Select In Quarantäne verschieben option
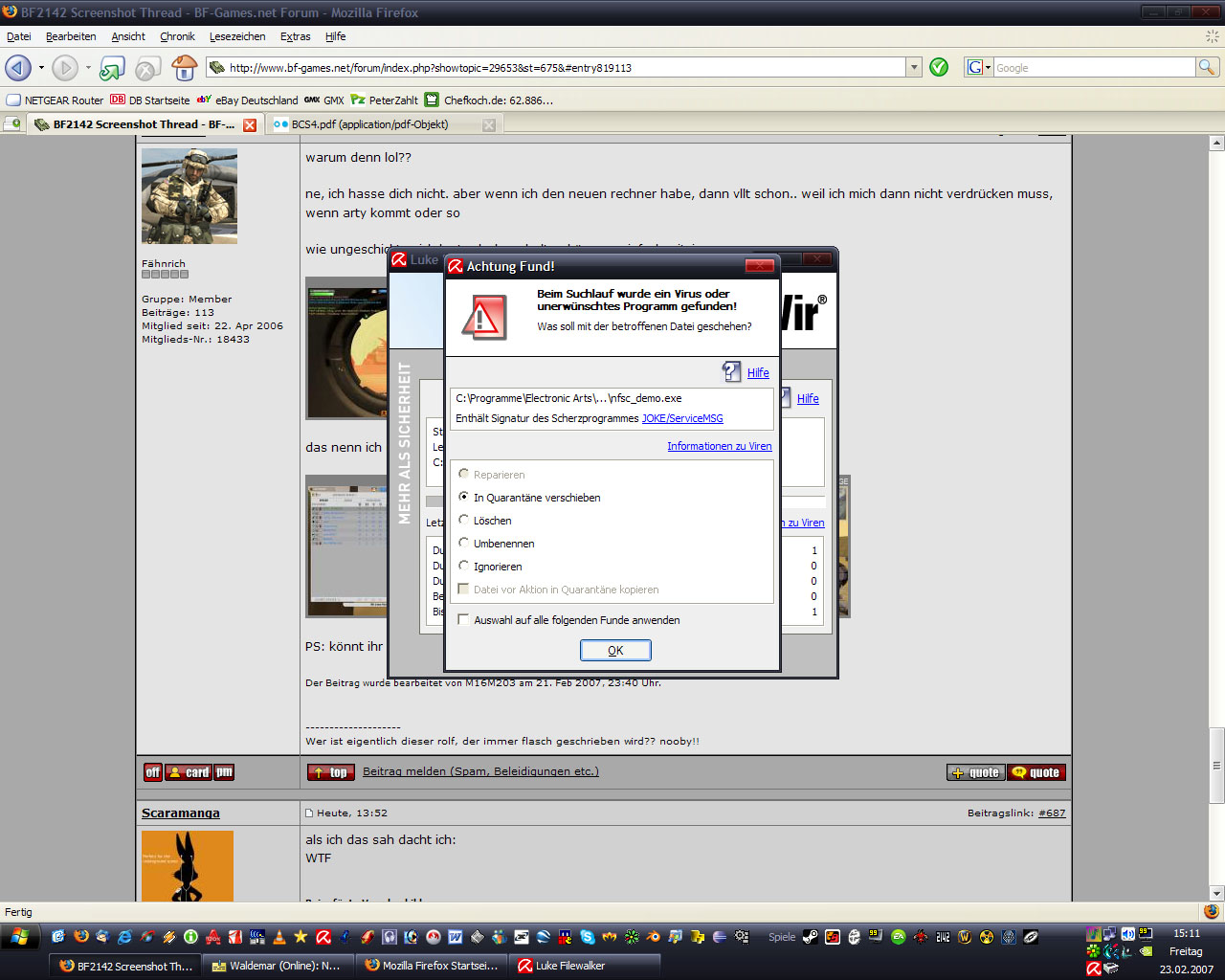1225x980 pixels. click(464, 497)
